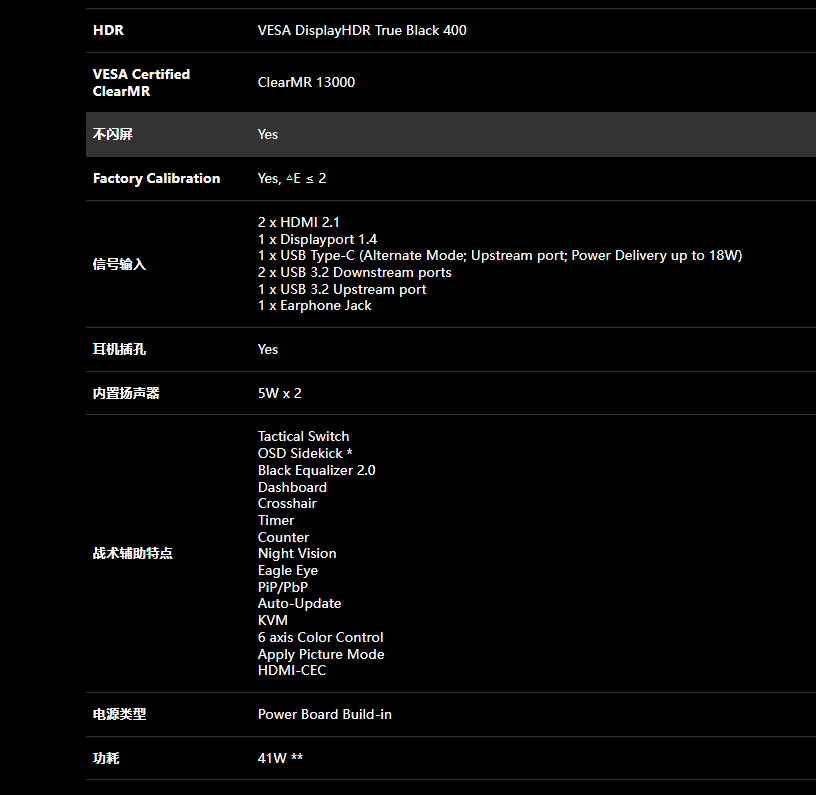This screenshot has height=795, width=816.
Task: Select the HDMI-CEC entry
Action: click(292, 670)
